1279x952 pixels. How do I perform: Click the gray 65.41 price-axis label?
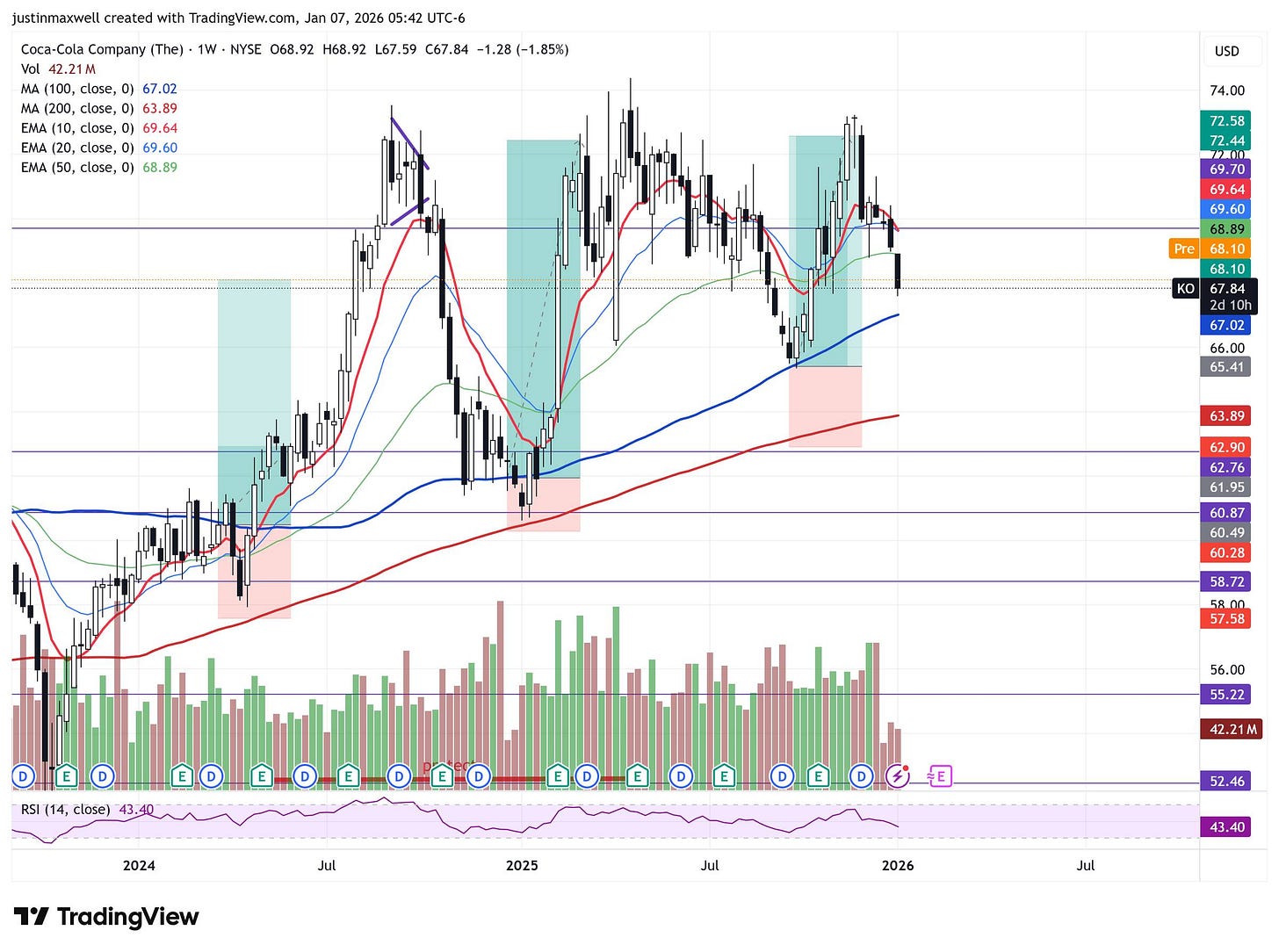pos(1227,366)
